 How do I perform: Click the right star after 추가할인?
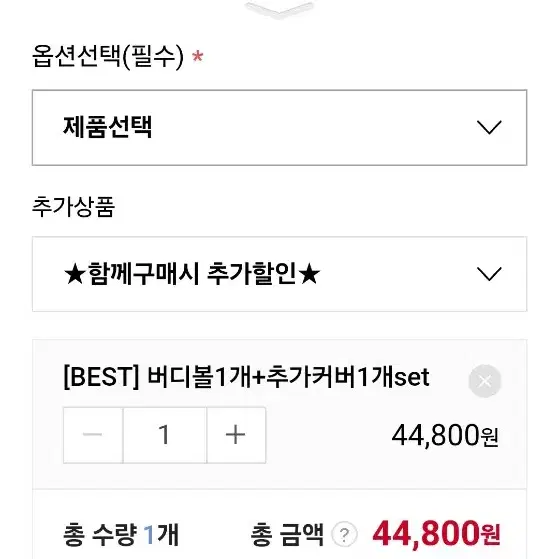point(309,275)
